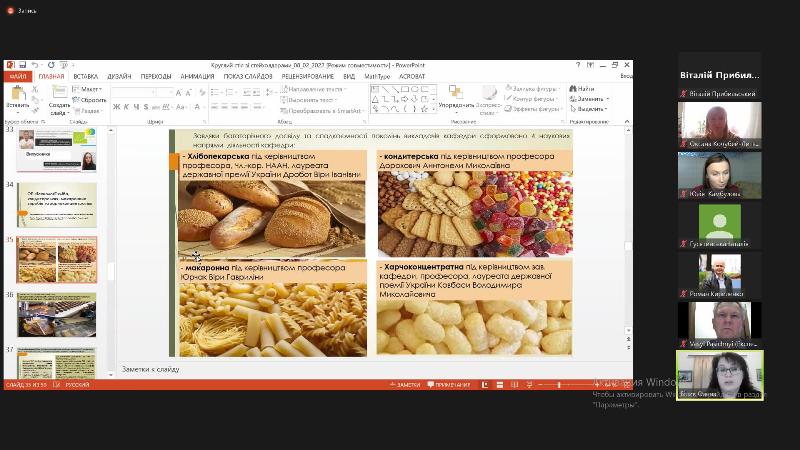Clear formatting eraser icon in Font group

(202, 92)
